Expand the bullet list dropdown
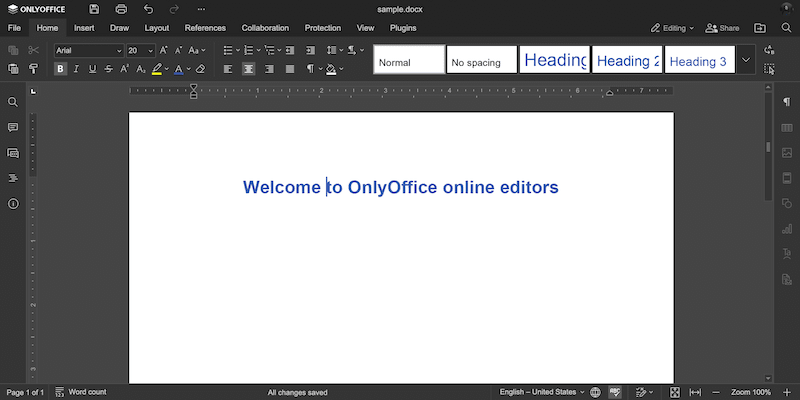800x400 pixels. pyautogui.click(x=238, y=50)
